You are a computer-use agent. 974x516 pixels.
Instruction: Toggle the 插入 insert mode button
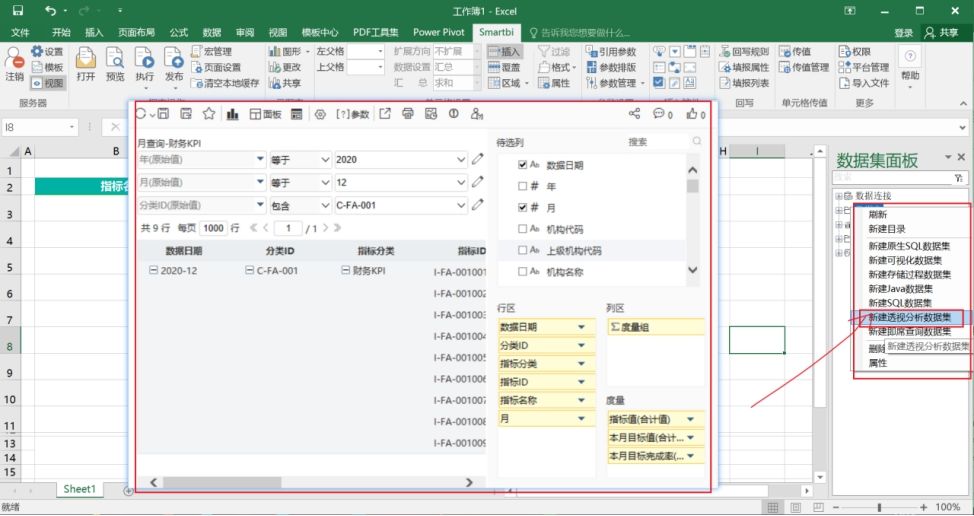click(504, 52)
